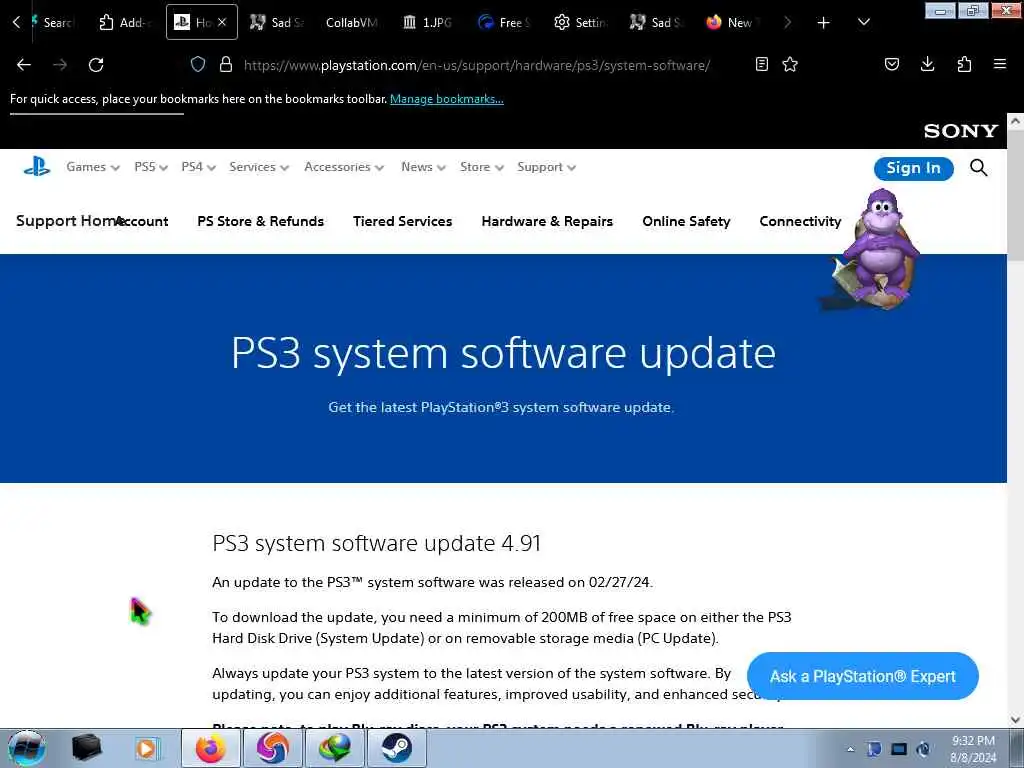Click the PlayStation logo icon
The width and height of the screenshot is (1024, 768).
tap(37, 167)
